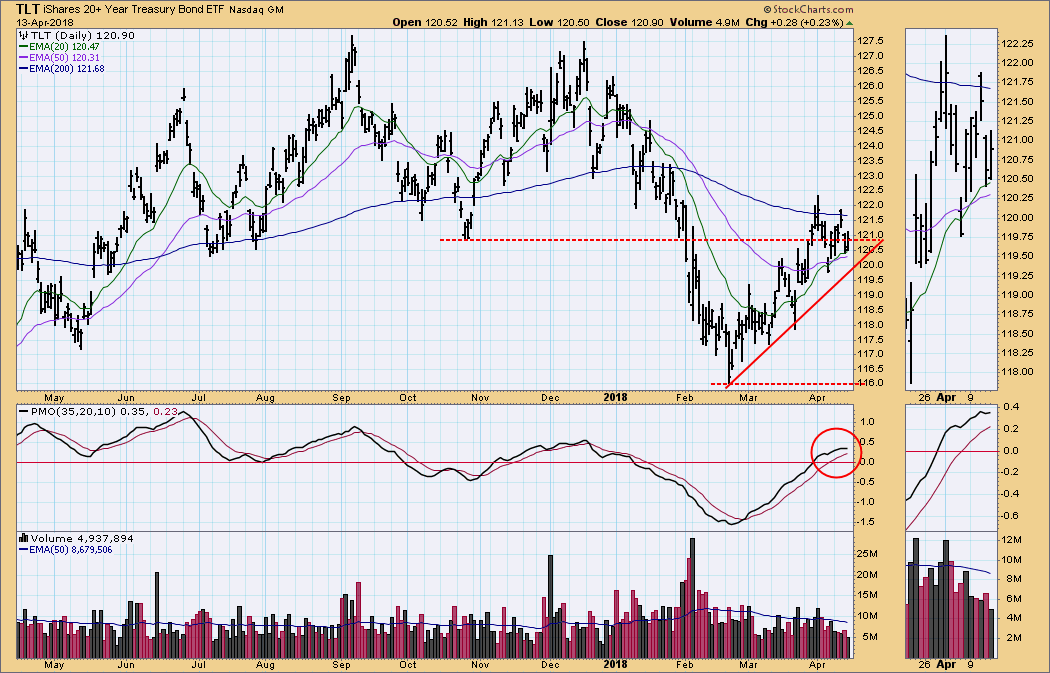Click the 0.4 label on zoomed PMO axis

pyautogui.click(x=1012, y=407)
